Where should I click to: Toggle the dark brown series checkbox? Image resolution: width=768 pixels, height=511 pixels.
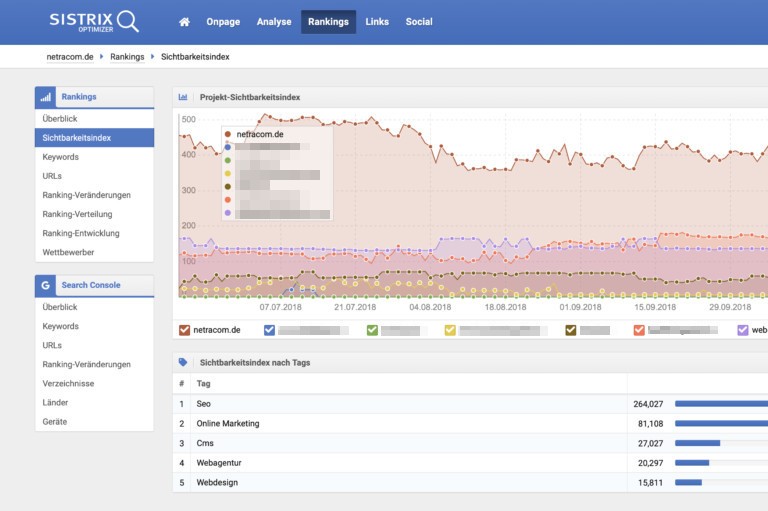(x=571, y=330)
